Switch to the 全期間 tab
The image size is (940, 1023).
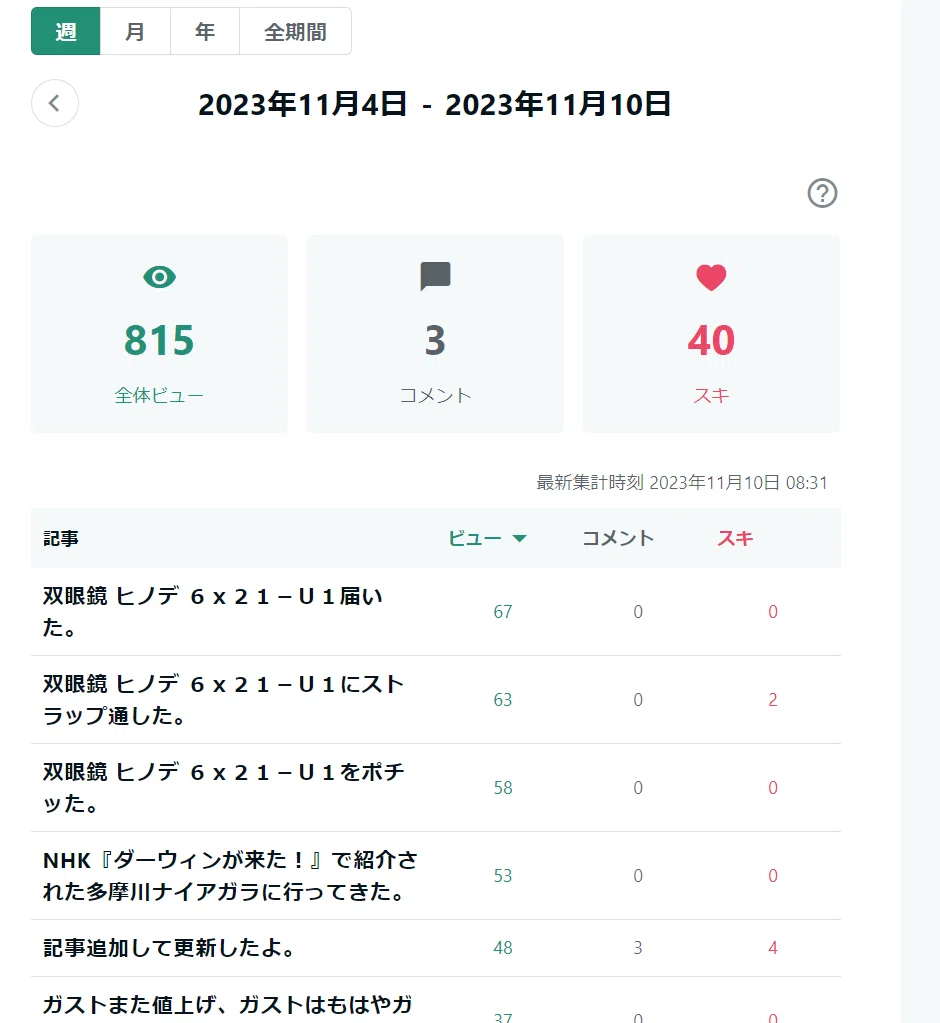click(x=296, y=31)
